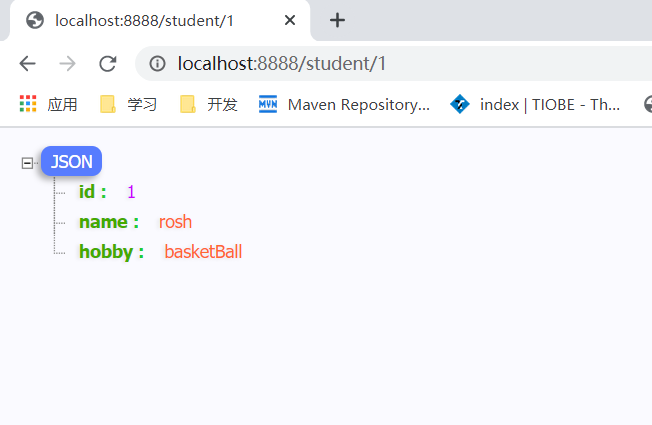Open the 学习 bookmark folder
The width and height of the screenshot is (652, 425).
(128, 104)
